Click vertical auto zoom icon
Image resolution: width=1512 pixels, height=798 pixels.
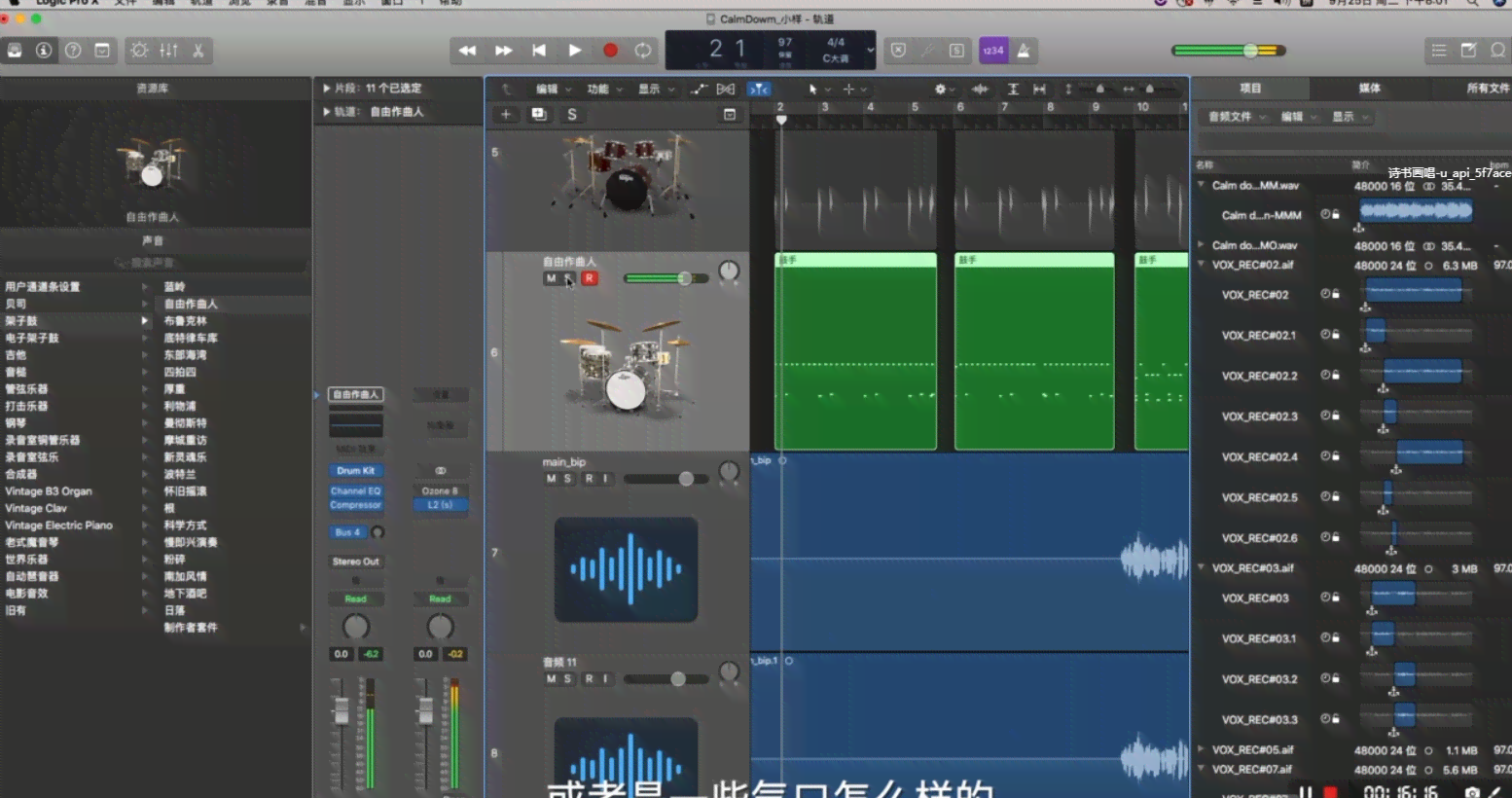click(1013, 90)
